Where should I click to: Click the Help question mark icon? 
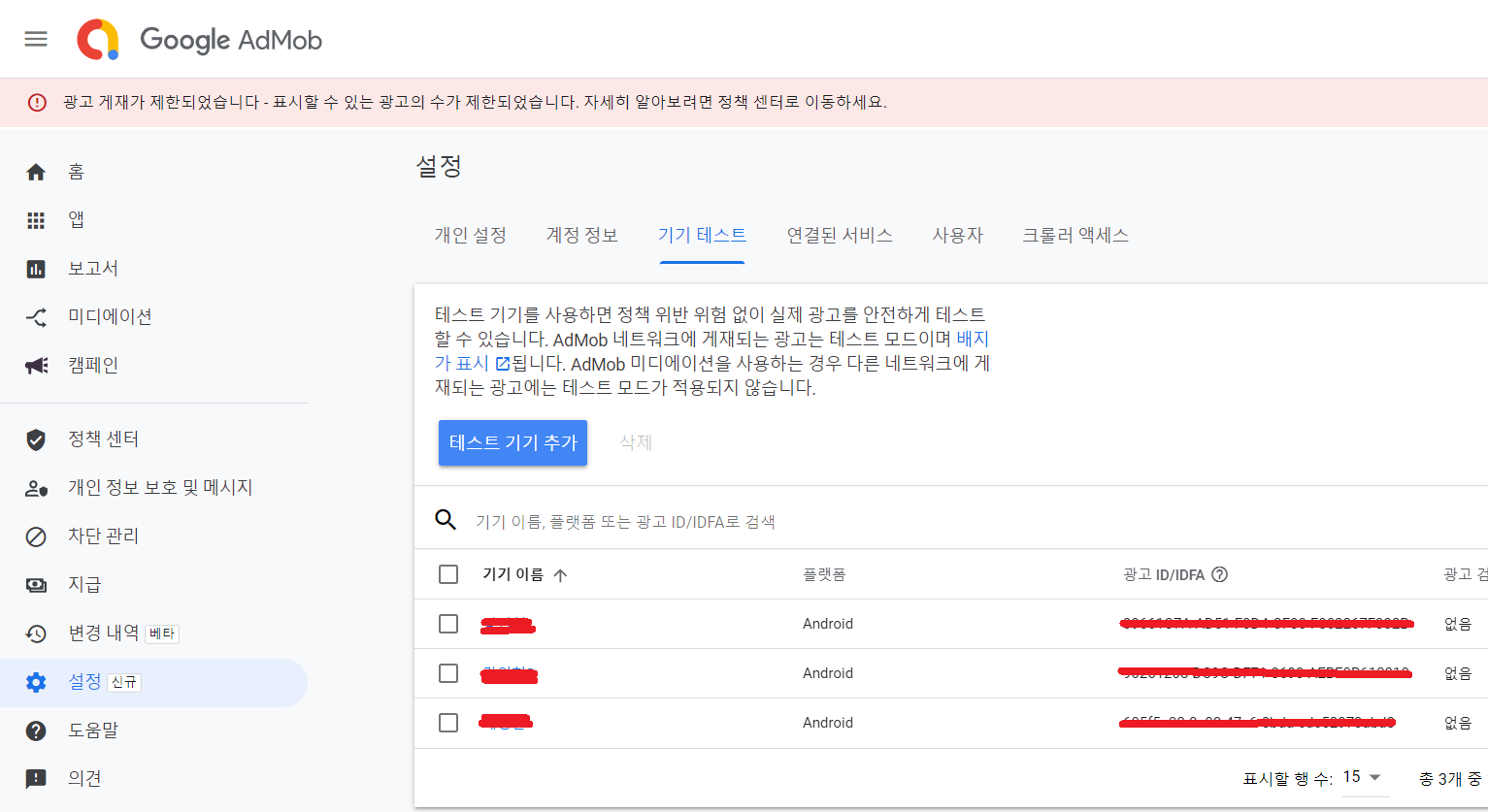coord(36,731)
